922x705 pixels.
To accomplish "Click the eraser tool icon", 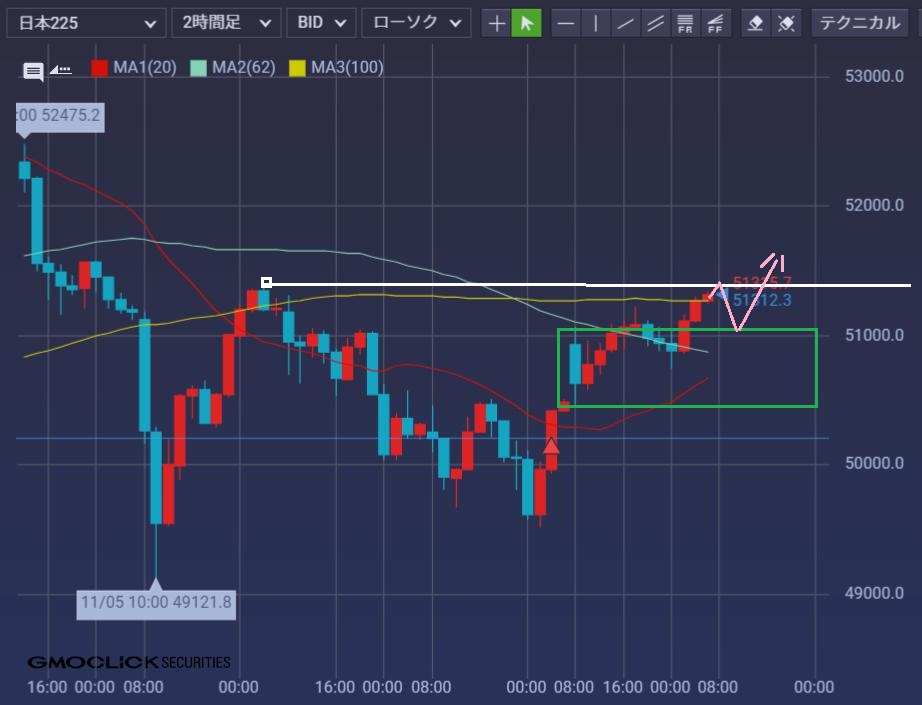I will [756, 23].
